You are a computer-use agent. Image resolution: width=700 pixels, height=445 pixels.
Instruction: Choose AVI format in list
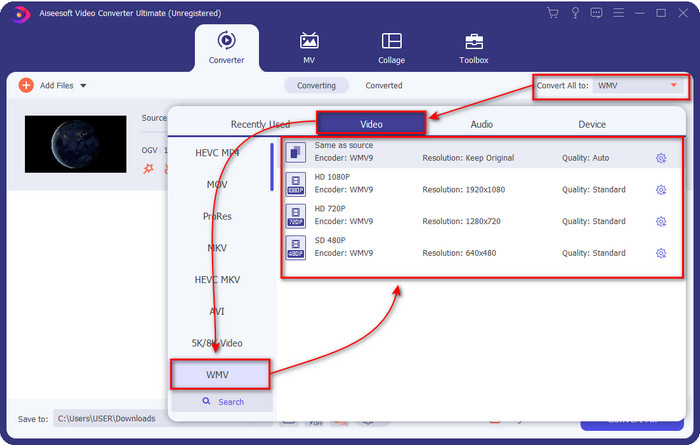(217, 311)
